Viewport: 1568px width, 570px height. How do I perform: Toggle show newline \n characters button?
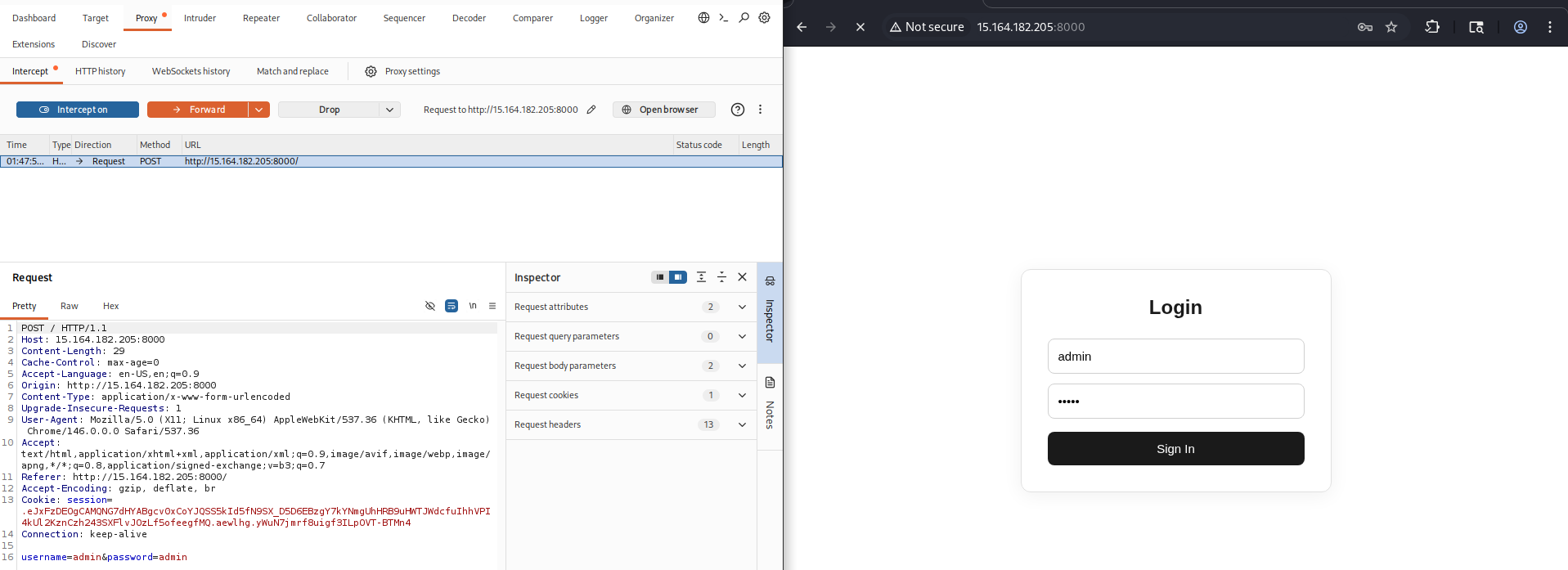[x=473, y=306]
